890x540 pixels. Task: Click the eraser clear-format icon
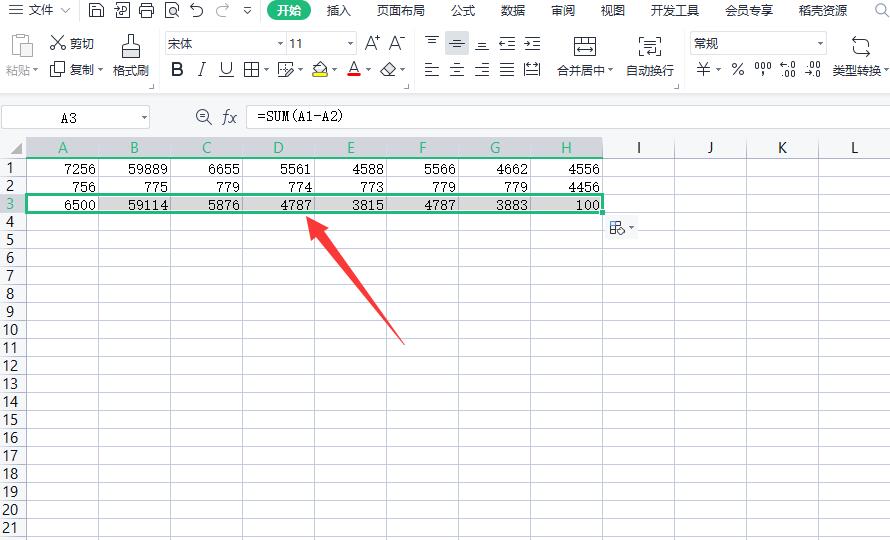pyautogui.click(x=388, y=69)
